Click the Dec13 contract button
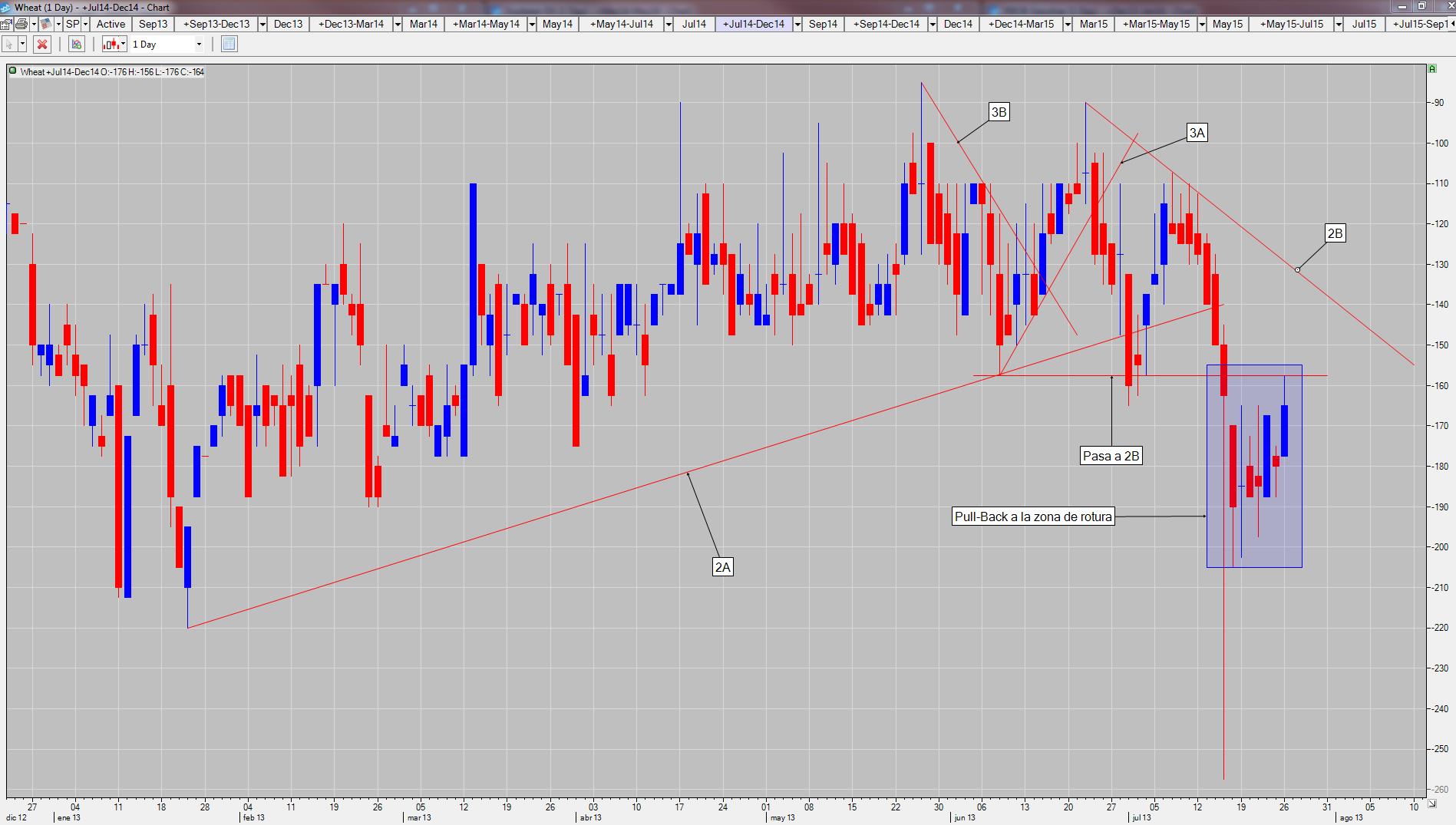This screenshot has height=825, width=1456. (x=288, y=24)
